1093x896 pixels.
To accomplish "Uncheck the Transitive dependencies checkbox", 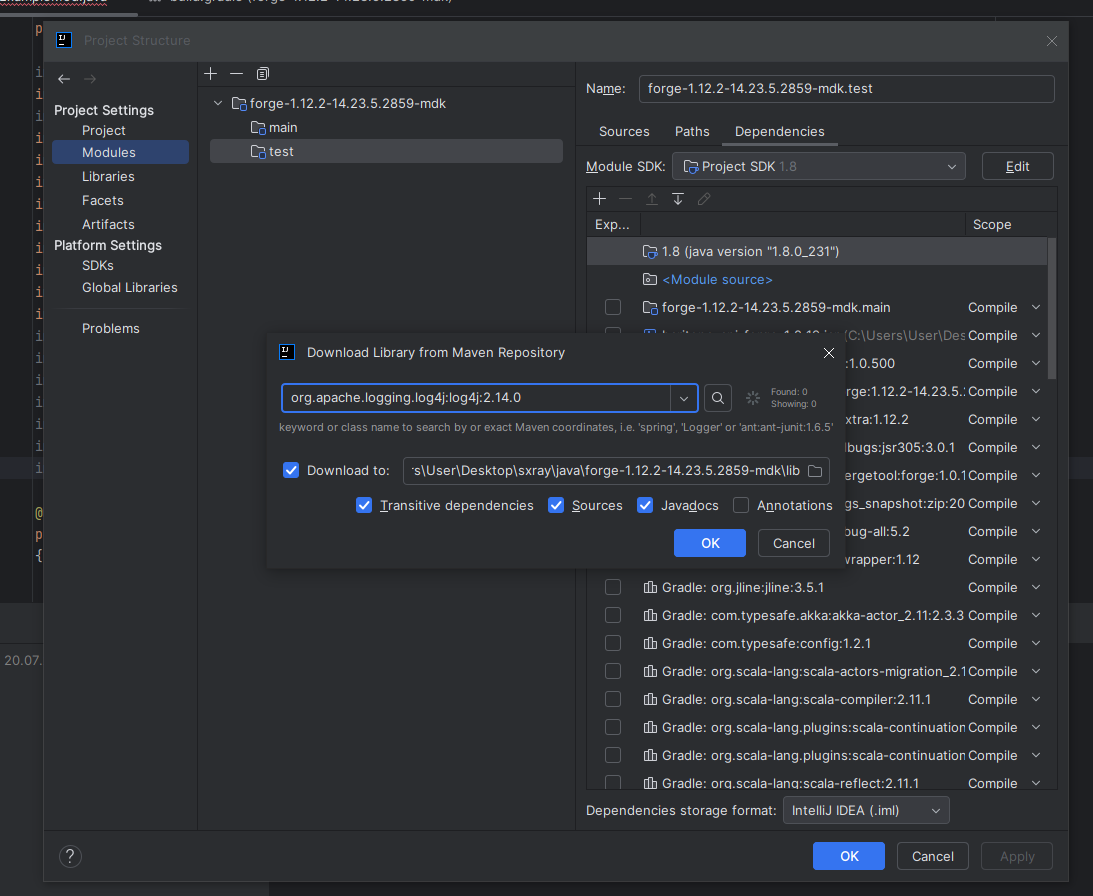I will point(364,505).
